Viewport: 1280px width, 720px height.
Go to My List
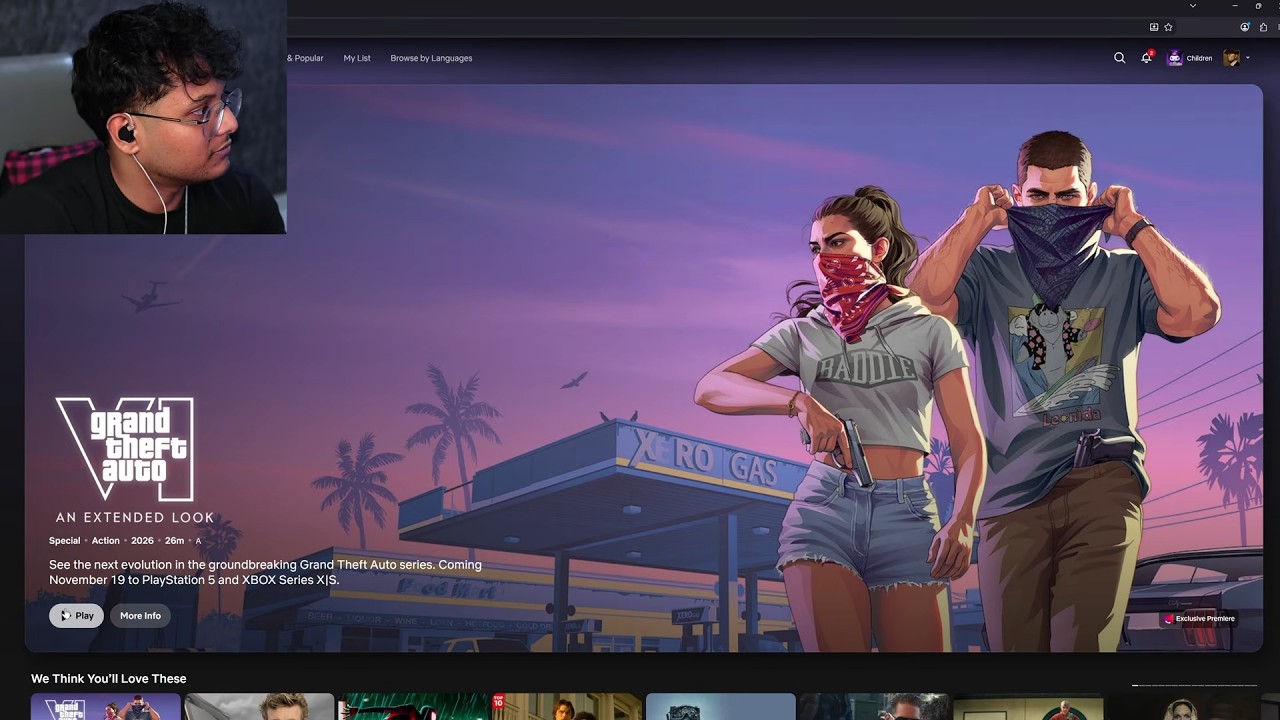[x=357, y=58]
